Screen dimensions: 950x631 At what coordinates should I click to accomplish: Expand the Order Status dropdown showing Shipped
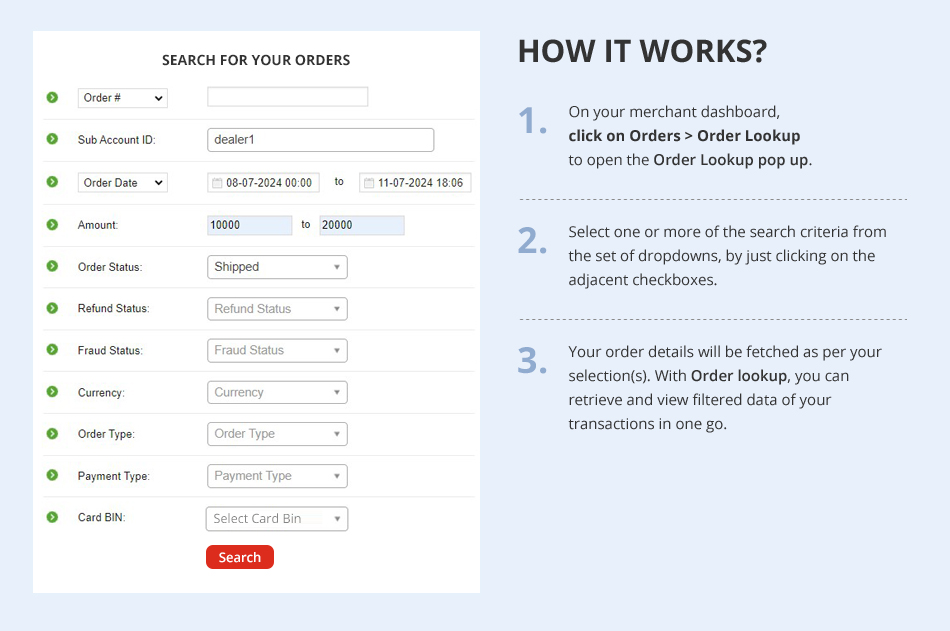[277, 267]
